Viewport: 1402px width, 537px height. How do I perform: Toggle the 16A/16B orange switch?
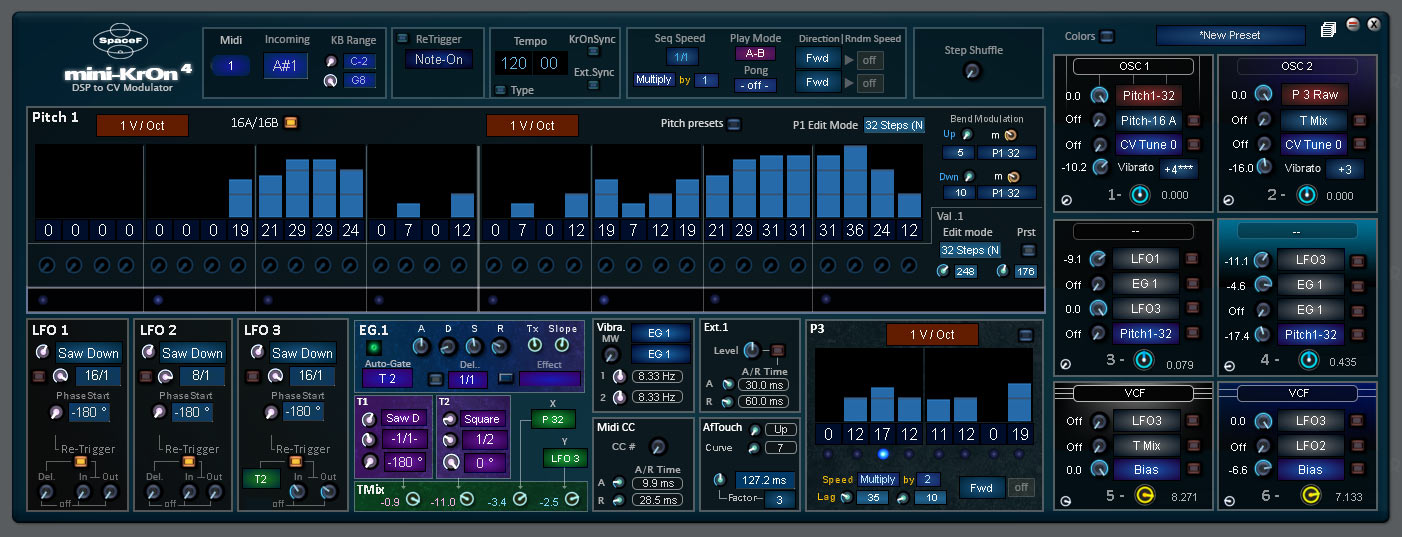(291, 123)
